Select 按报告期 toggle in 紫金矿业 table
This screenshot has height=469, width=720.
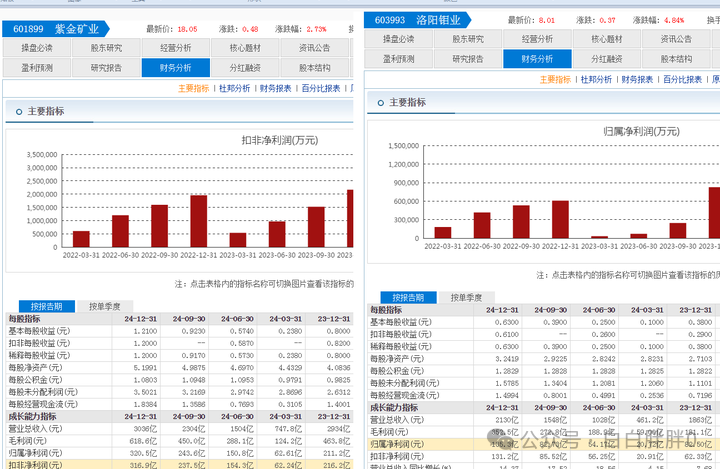pyautogui.click(x=46, y=306)
